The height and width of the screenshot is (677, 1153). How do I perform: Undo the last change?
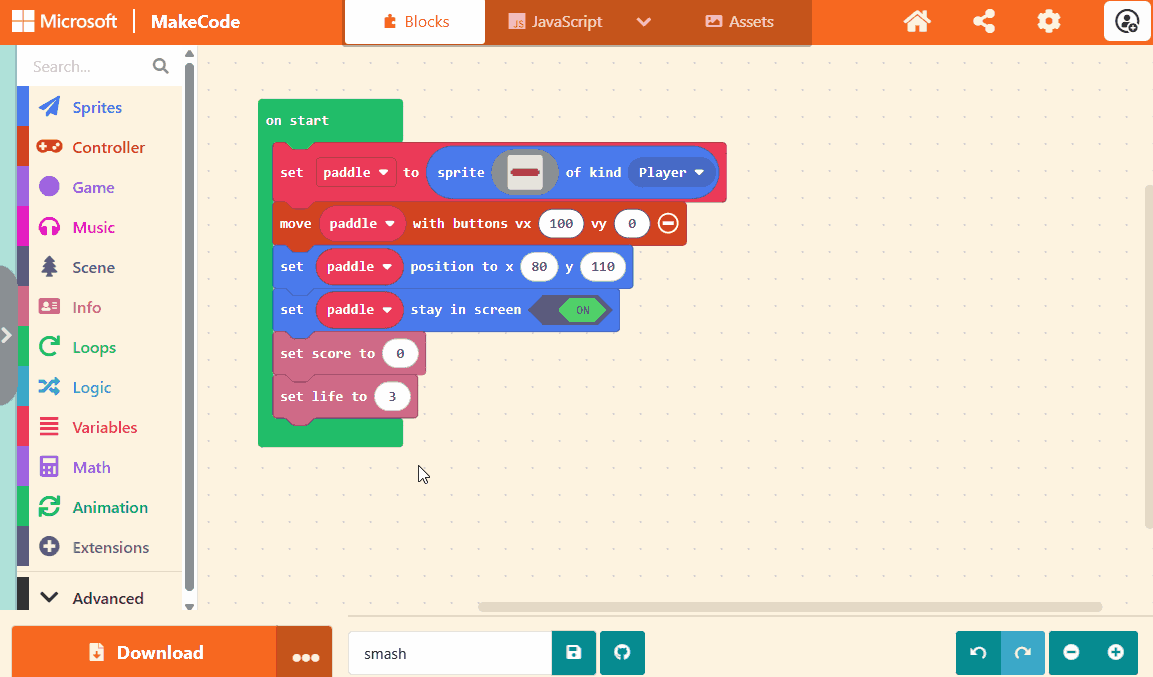tap(978, 653)
